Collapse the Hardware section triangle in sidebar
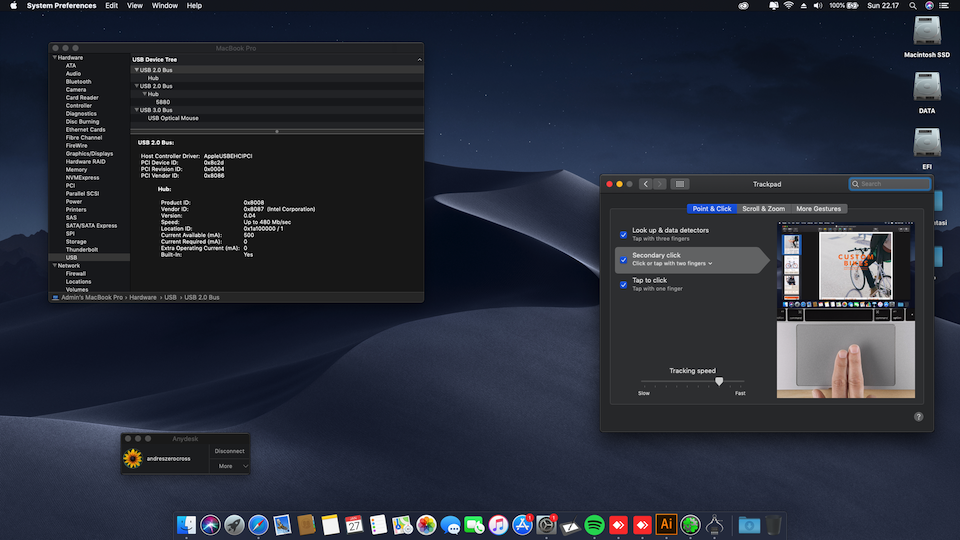The image size is (960, 540). tap(54, 58)
